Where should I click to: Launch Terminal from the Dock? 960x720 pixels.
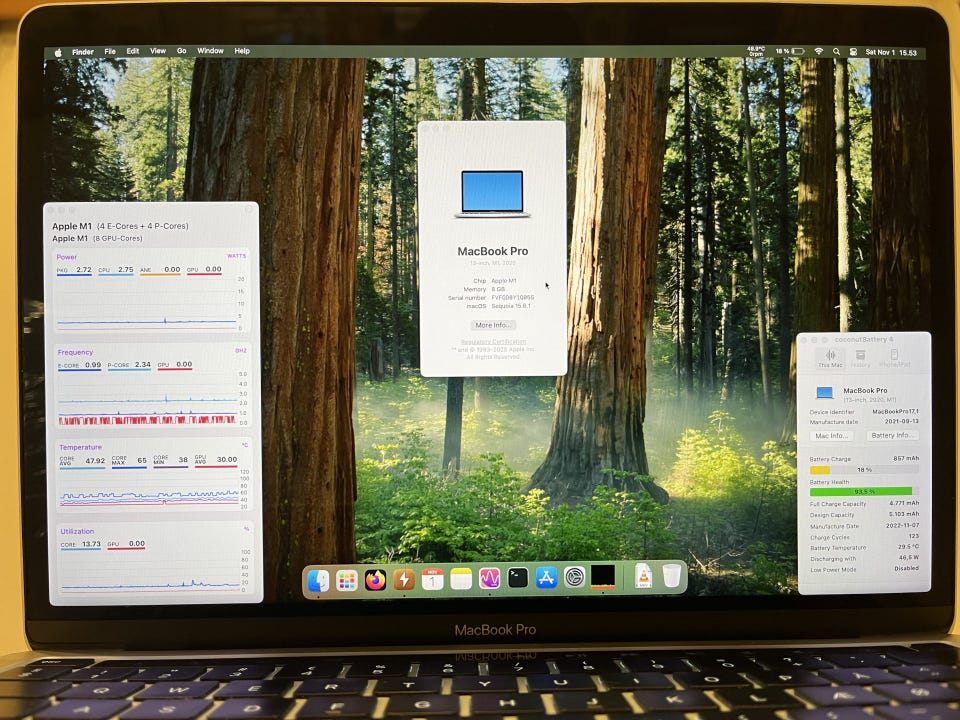[x=518, y=577]
